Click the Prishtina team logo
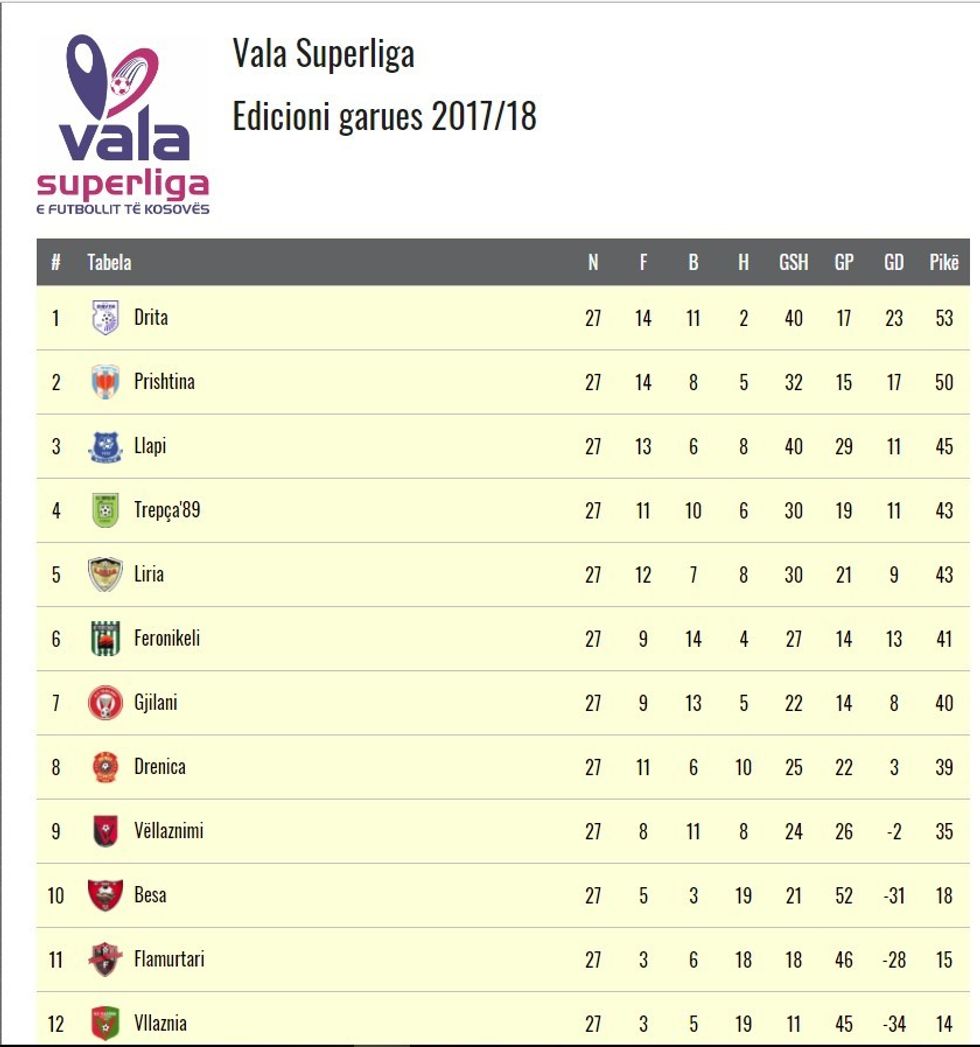This screenshot has width=980, height=1047. [105, 382]
